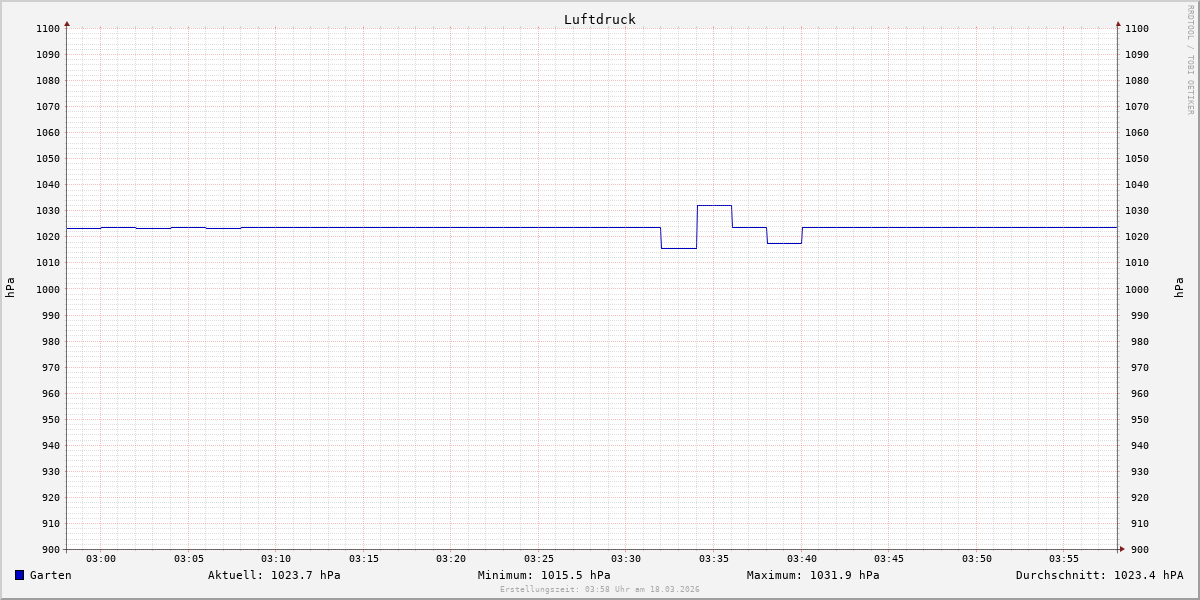The width and height of the screenshot is (1200, 600).
Task: Click the red arrow tip ending the time axis
Action: point(1122,549)
